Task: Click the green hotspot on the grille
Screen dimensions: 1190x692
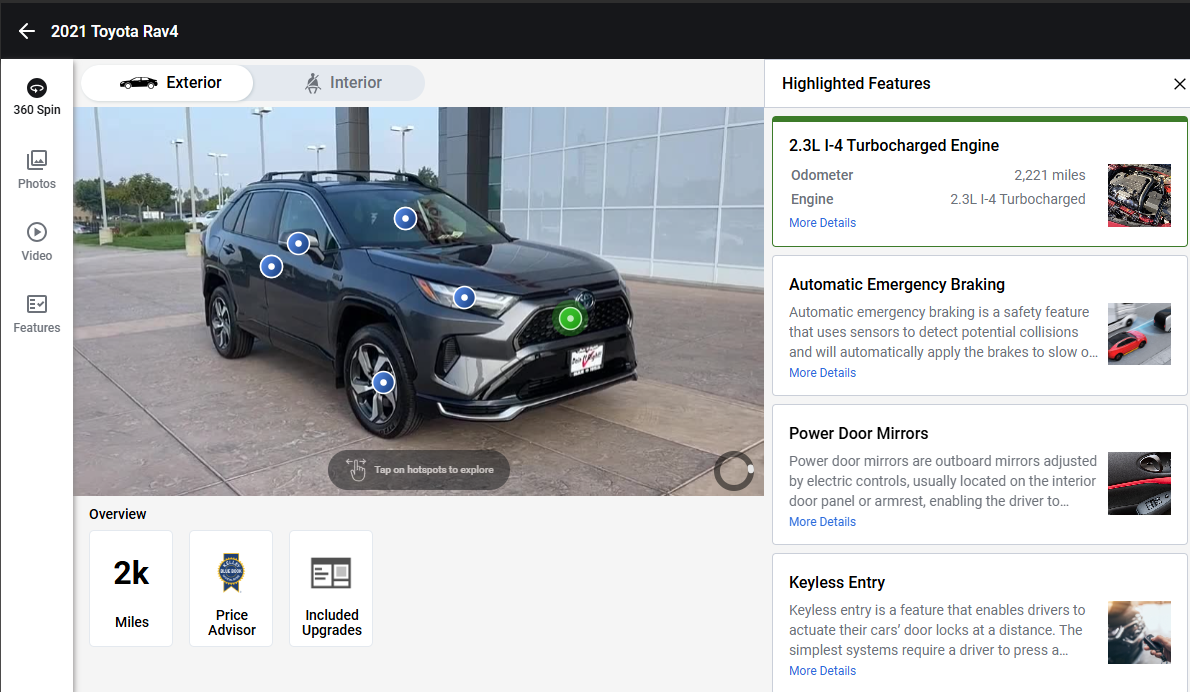Action: coord(569,318)
